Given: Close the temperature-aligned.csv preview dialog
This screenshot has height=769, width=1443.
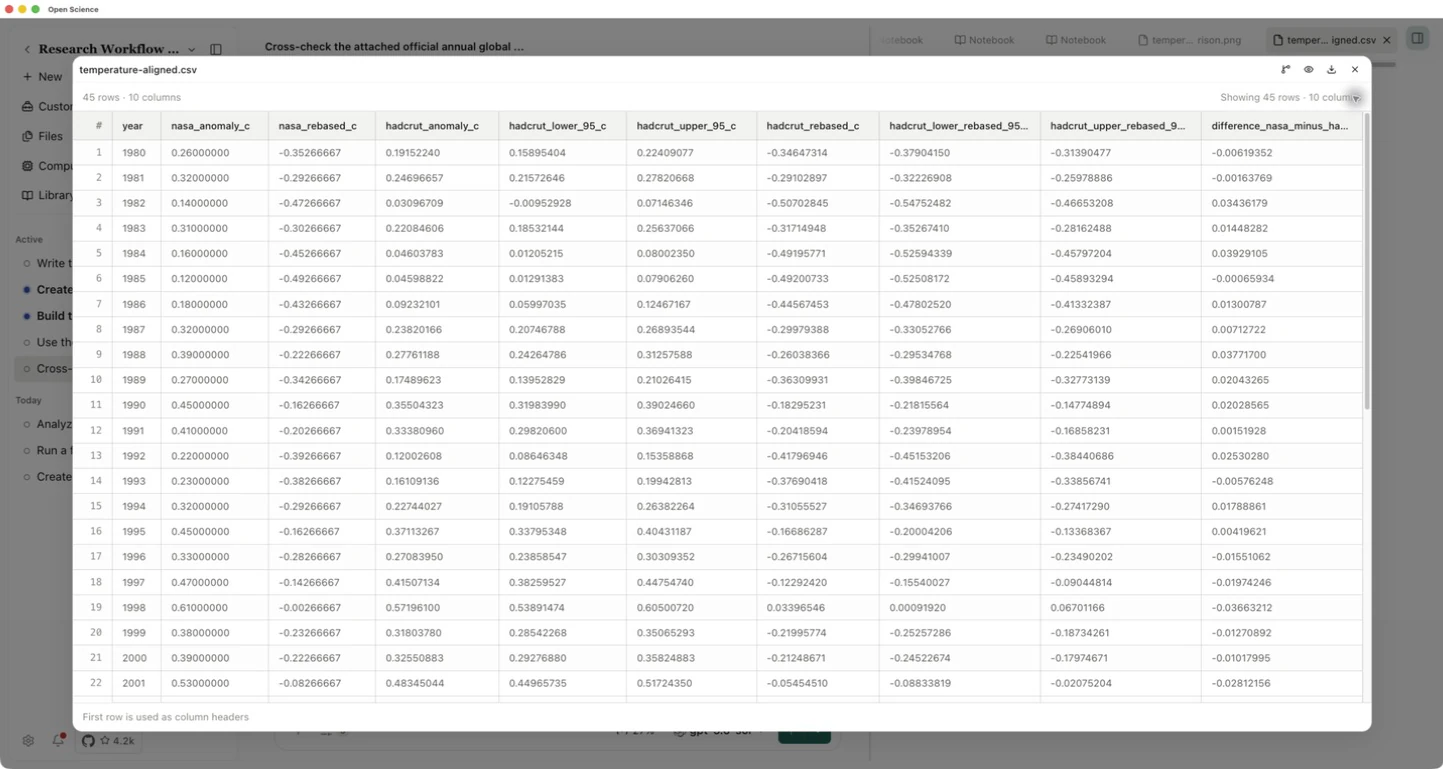Looking at the screenshot, I should [x=1355, y=70].
